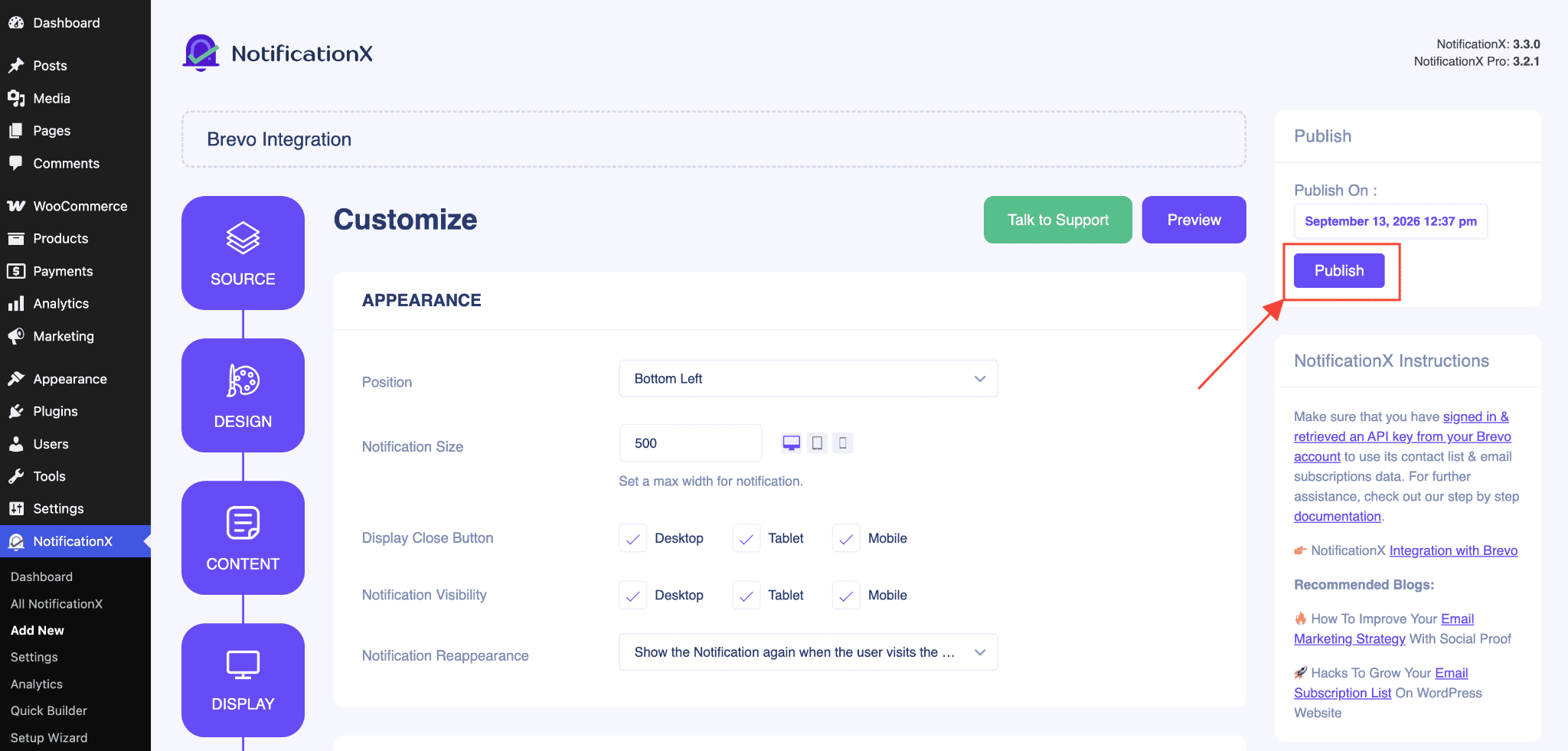Click the WordPress Dashboard gauge icon
Screen dimensions: 1568x751
pyautogui.click(x=16, y=23)
